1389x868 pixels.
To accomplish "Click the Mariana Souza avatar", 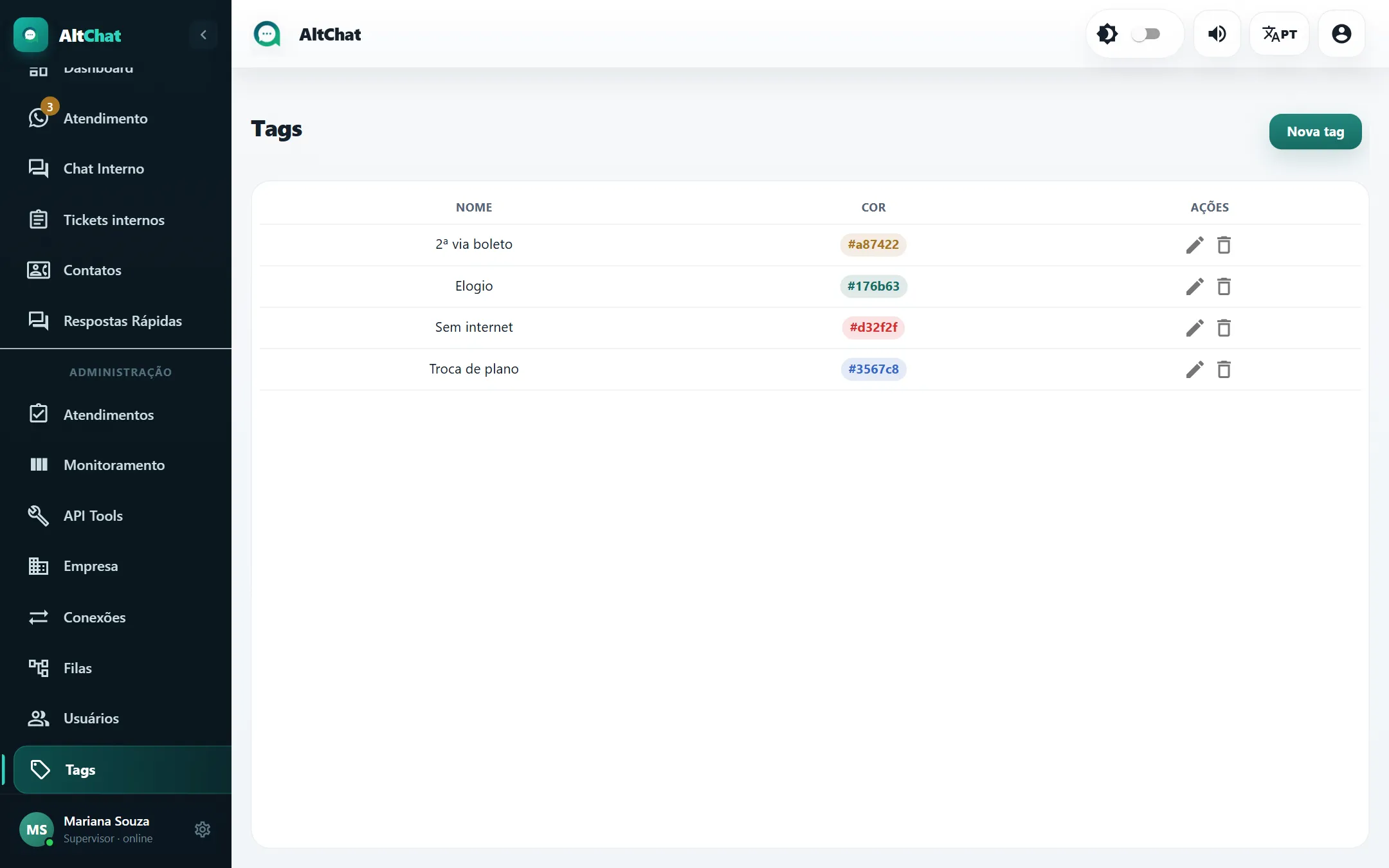I will [37, 829].
